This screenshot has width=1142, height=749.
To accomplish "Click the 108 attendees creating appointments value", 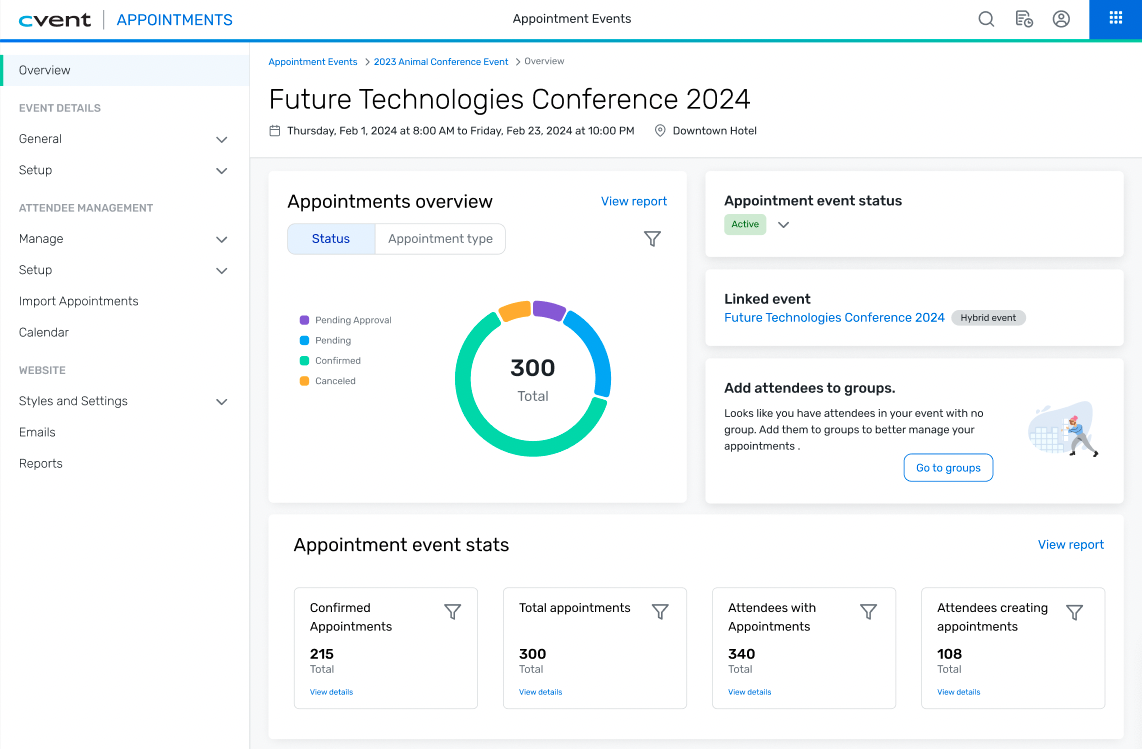I will coord(949,654).
